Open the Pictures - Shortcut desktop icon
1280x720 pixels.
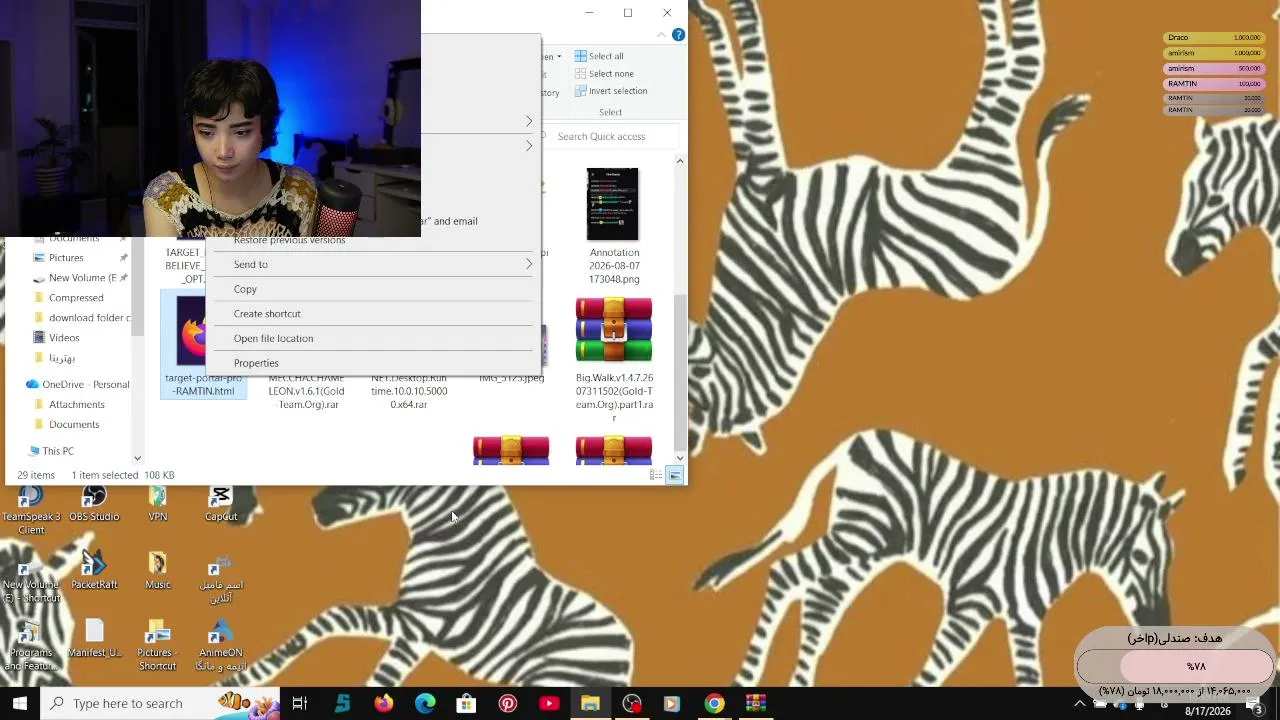pyautogui.click(x=158, y=647)
